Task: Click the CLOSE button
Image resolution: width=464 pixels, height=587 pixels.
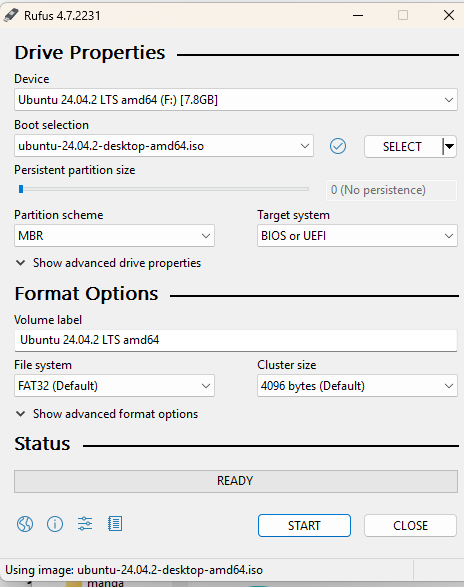Action: 410,526
